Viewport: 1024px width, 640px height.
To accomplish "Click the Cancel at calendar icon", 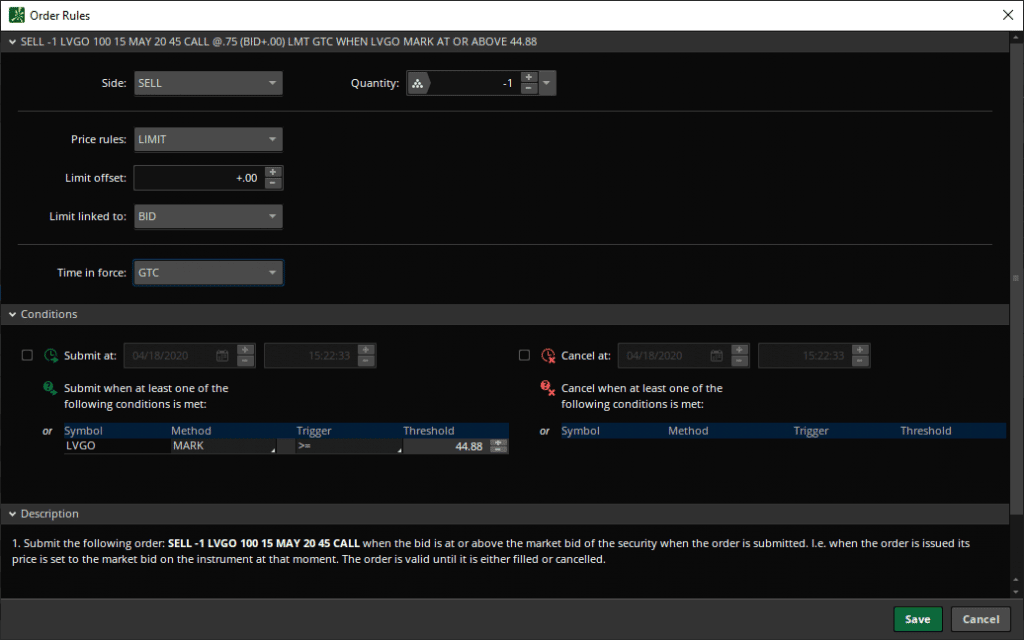I will 716,355.
